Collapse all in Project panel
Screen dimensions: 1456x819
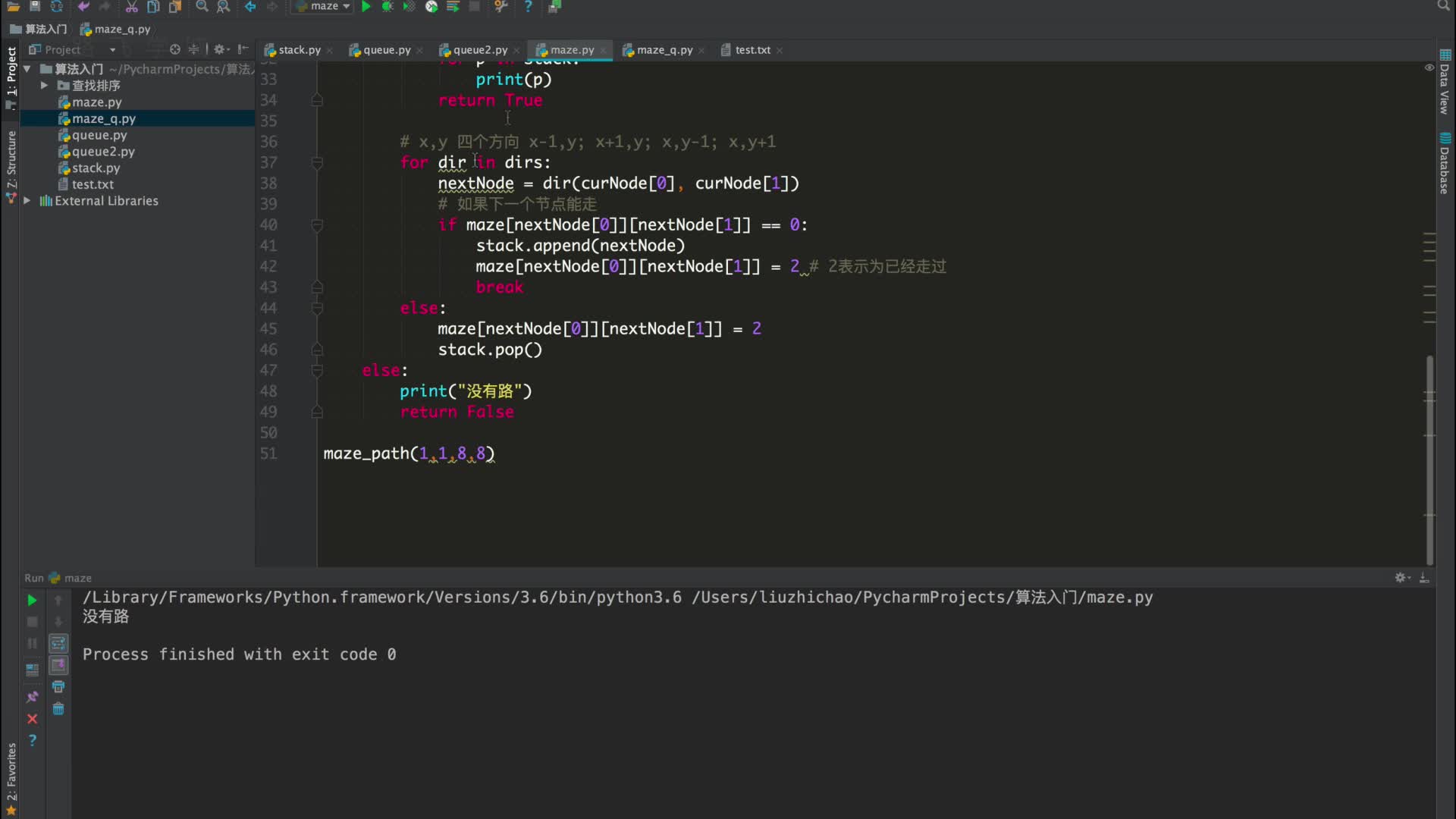(194, 49)
